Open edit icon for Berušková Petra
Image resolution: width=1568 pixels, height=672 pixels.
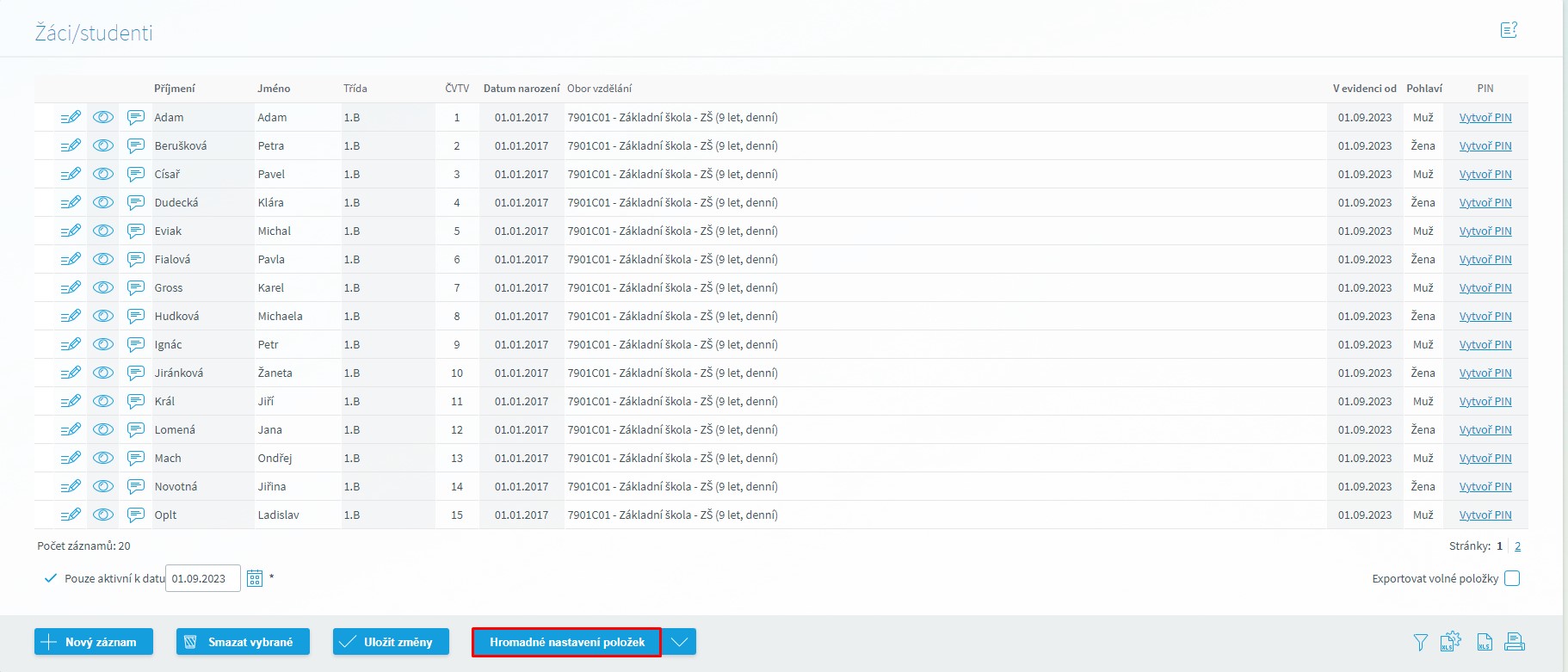tap(71, 145)
